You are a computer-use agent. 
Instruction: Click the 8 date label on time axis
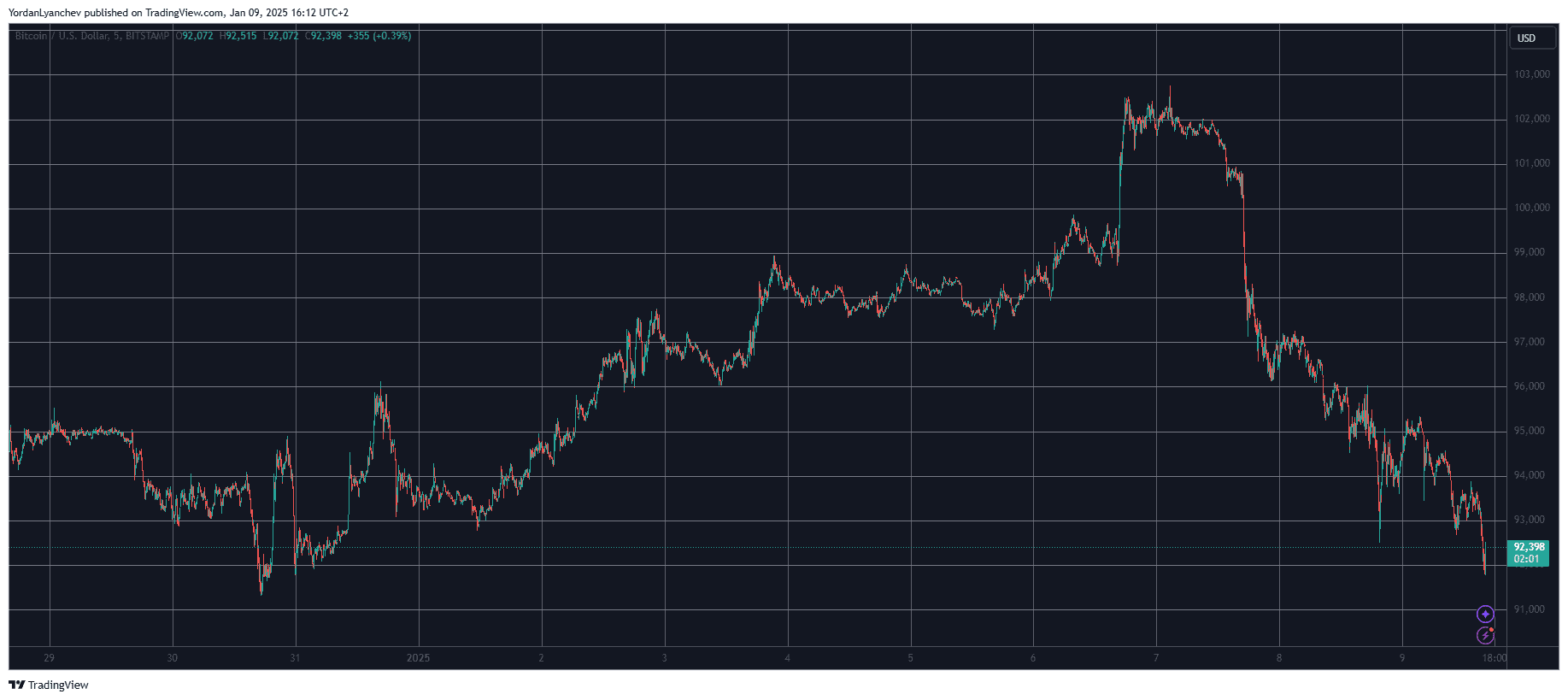1279,658
